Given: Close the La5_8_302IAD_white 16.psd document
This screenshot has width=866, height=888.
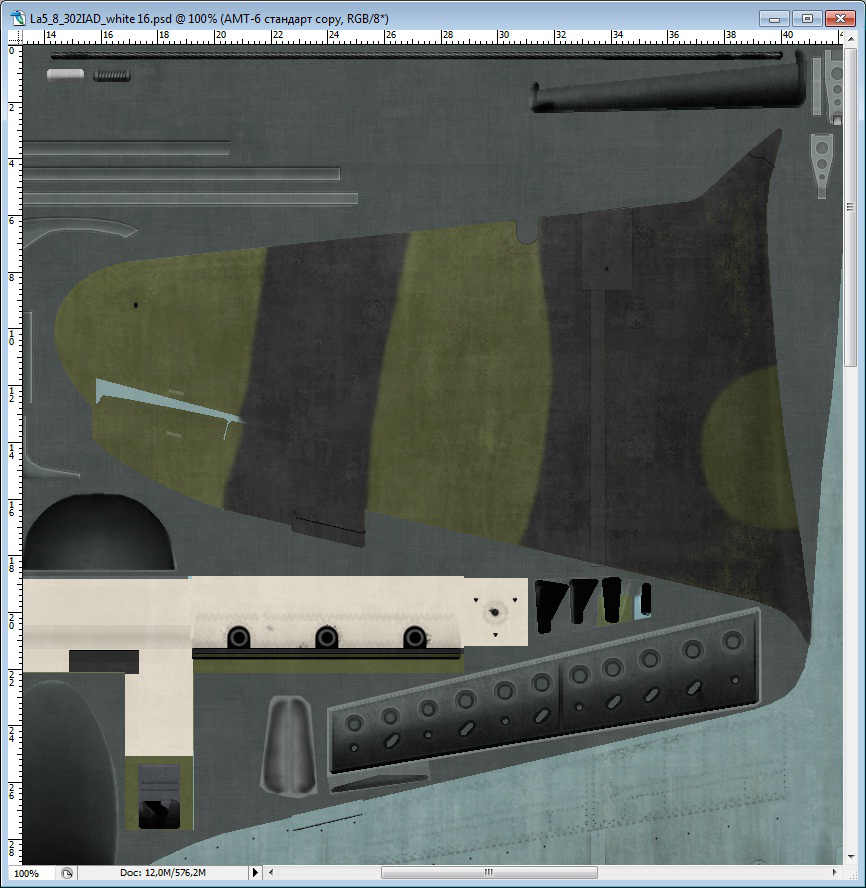Looking at the screenshot, I should tap(841, 19).
